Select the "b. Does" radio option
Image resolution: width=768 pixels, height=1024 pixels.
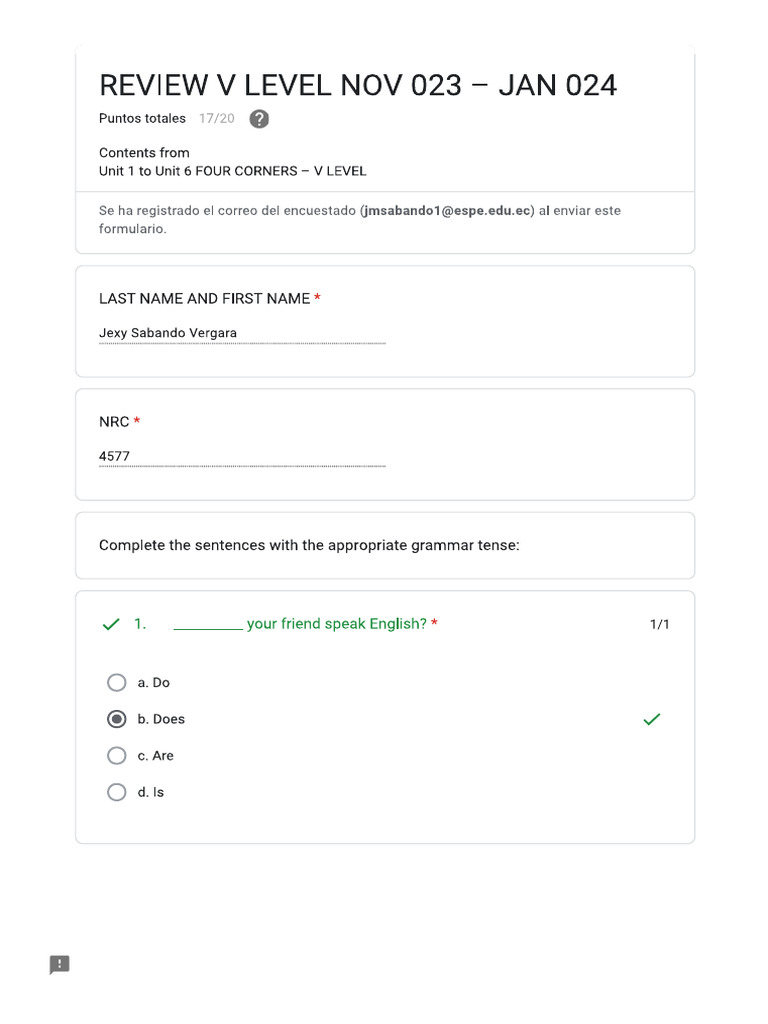[117, 719]
